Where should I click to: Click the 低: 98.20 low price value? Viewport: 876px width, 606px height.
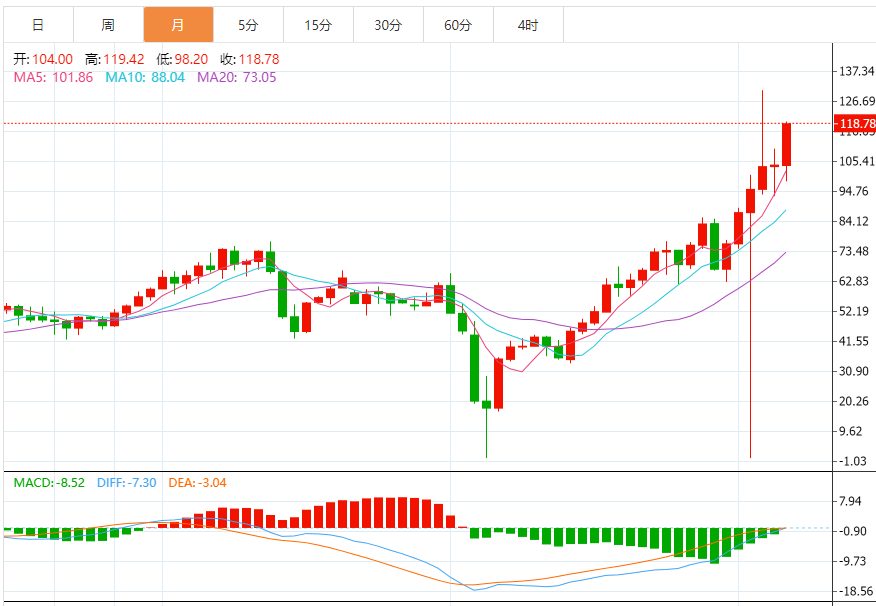pos(182,59)
